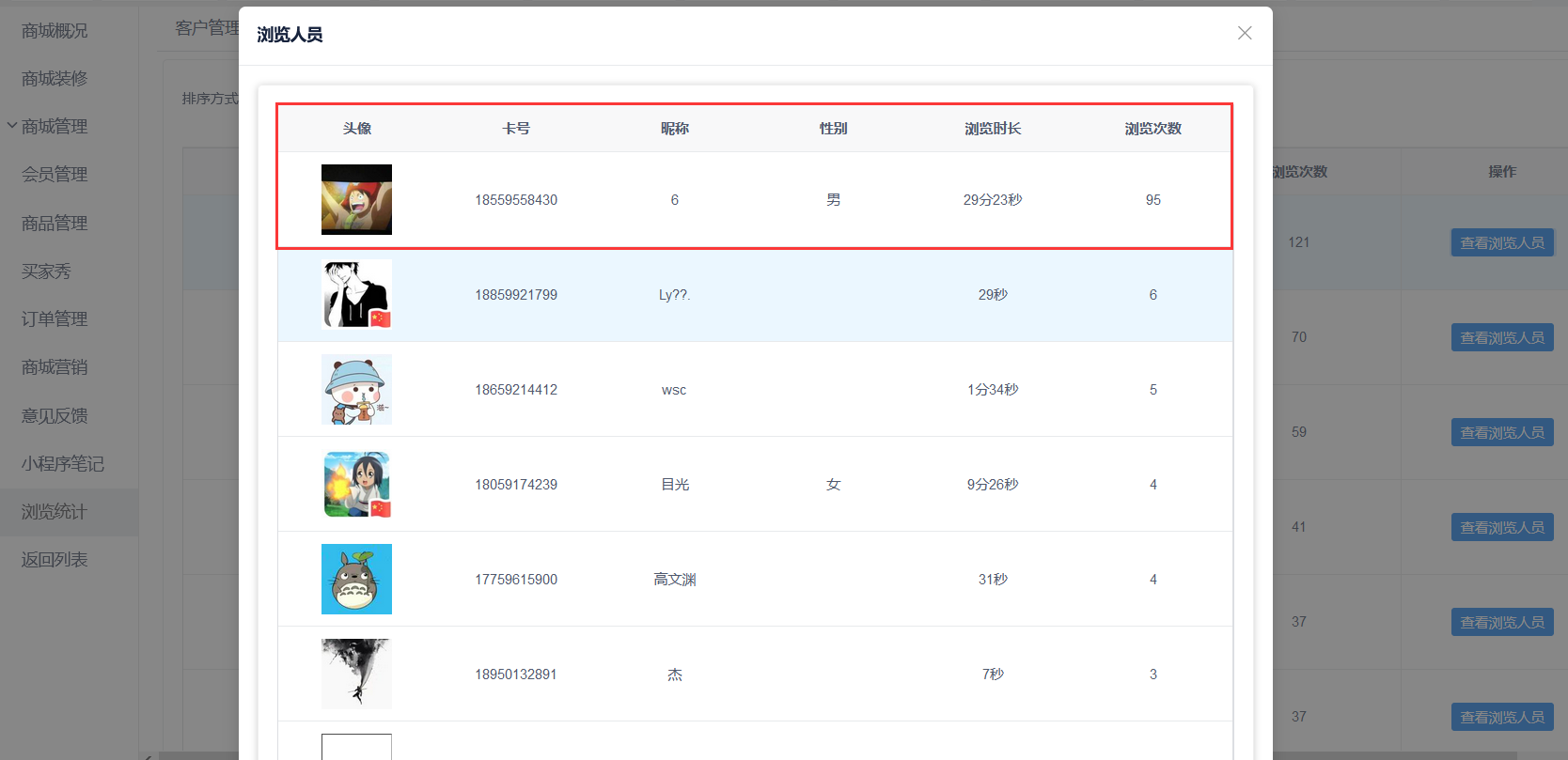Click gender 男 in first row

(834, 200)
